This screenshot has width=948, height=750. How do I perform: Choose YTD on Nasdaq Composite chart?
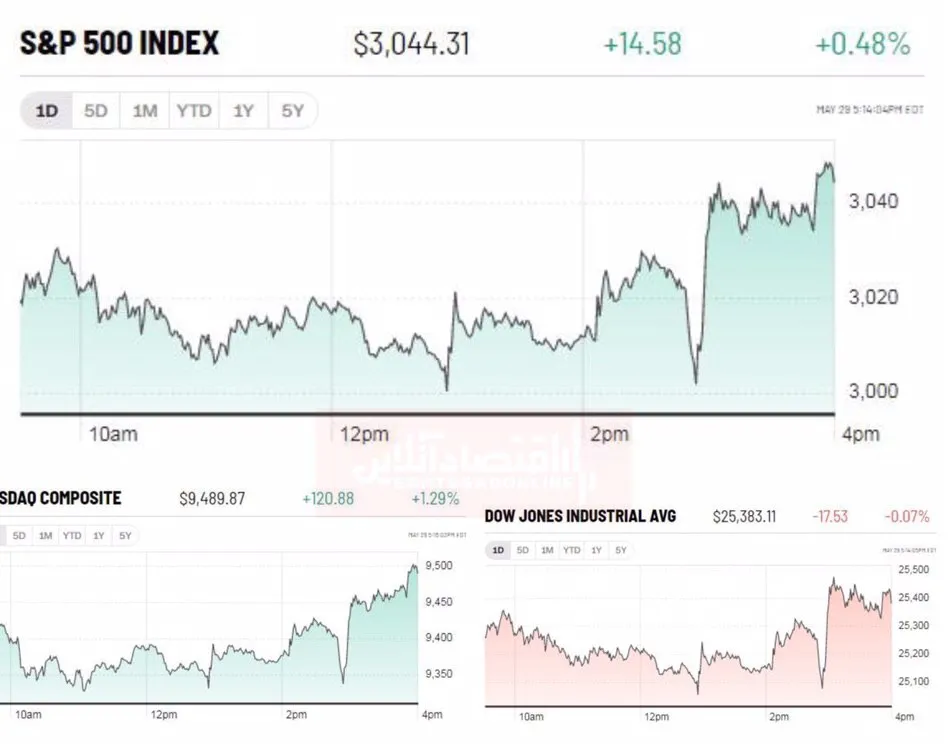click(72, 535)
